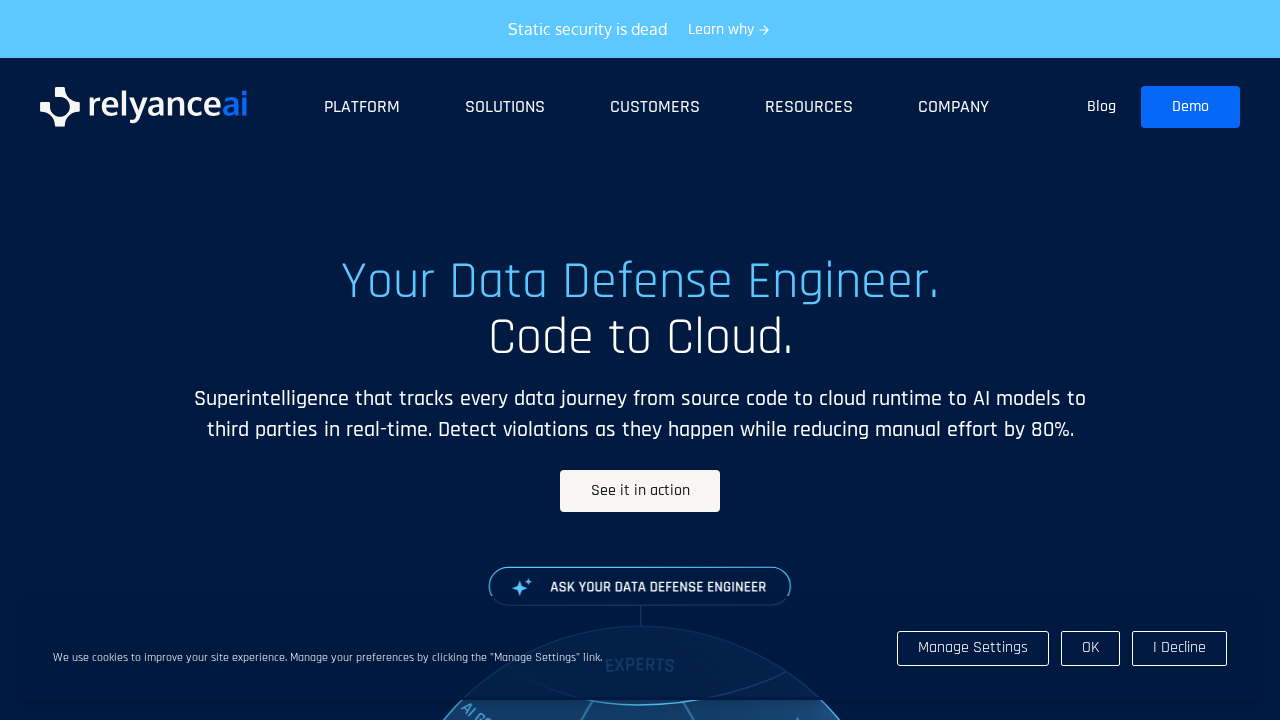Expand the PLATFORM menu
Screen dimensions: 1280x720
click(x=361, y=107)
